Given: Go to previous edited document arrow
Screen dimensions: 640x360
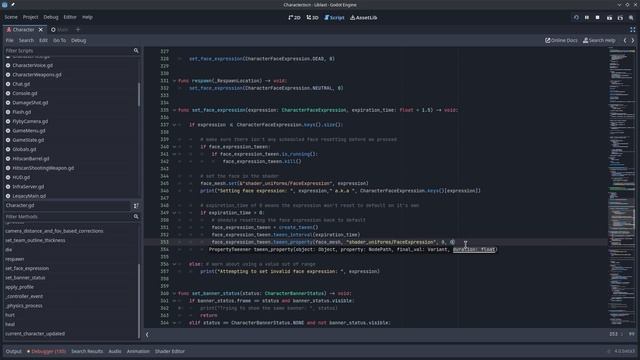Looking at the screenshot, I should [x=625, y=40].
